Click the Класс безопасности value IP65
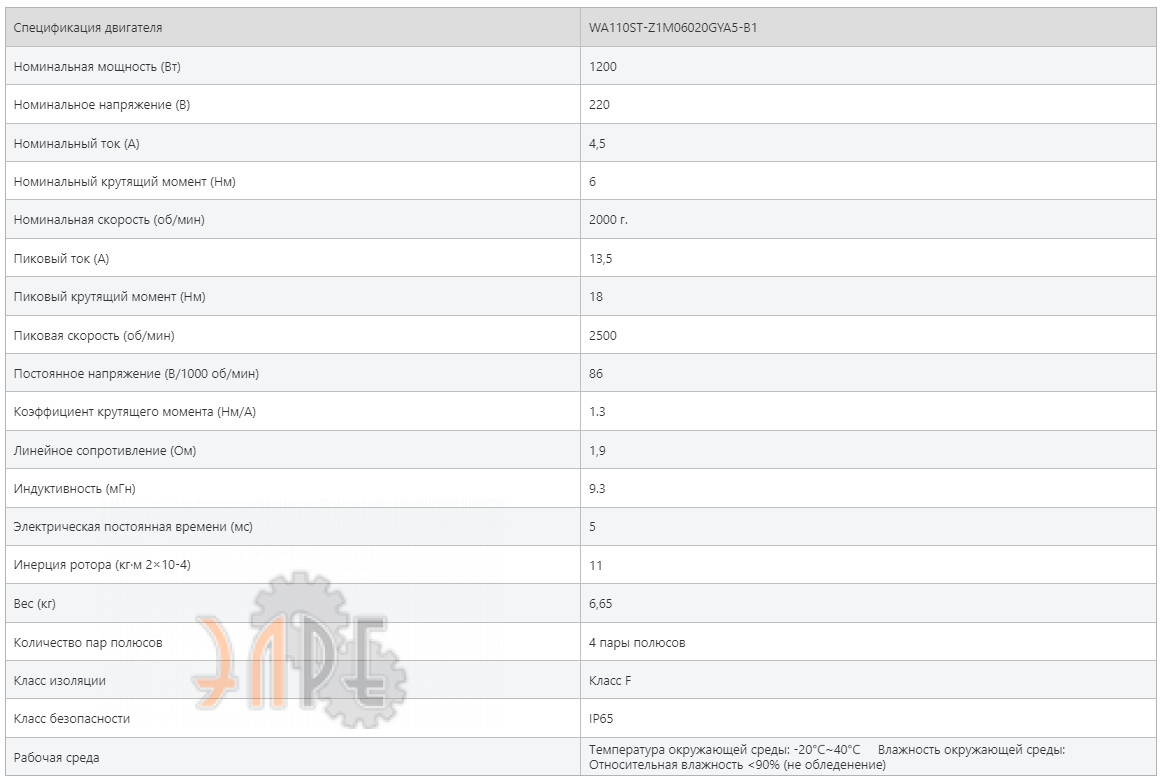The image size is (1161, 779). point(601,718)
